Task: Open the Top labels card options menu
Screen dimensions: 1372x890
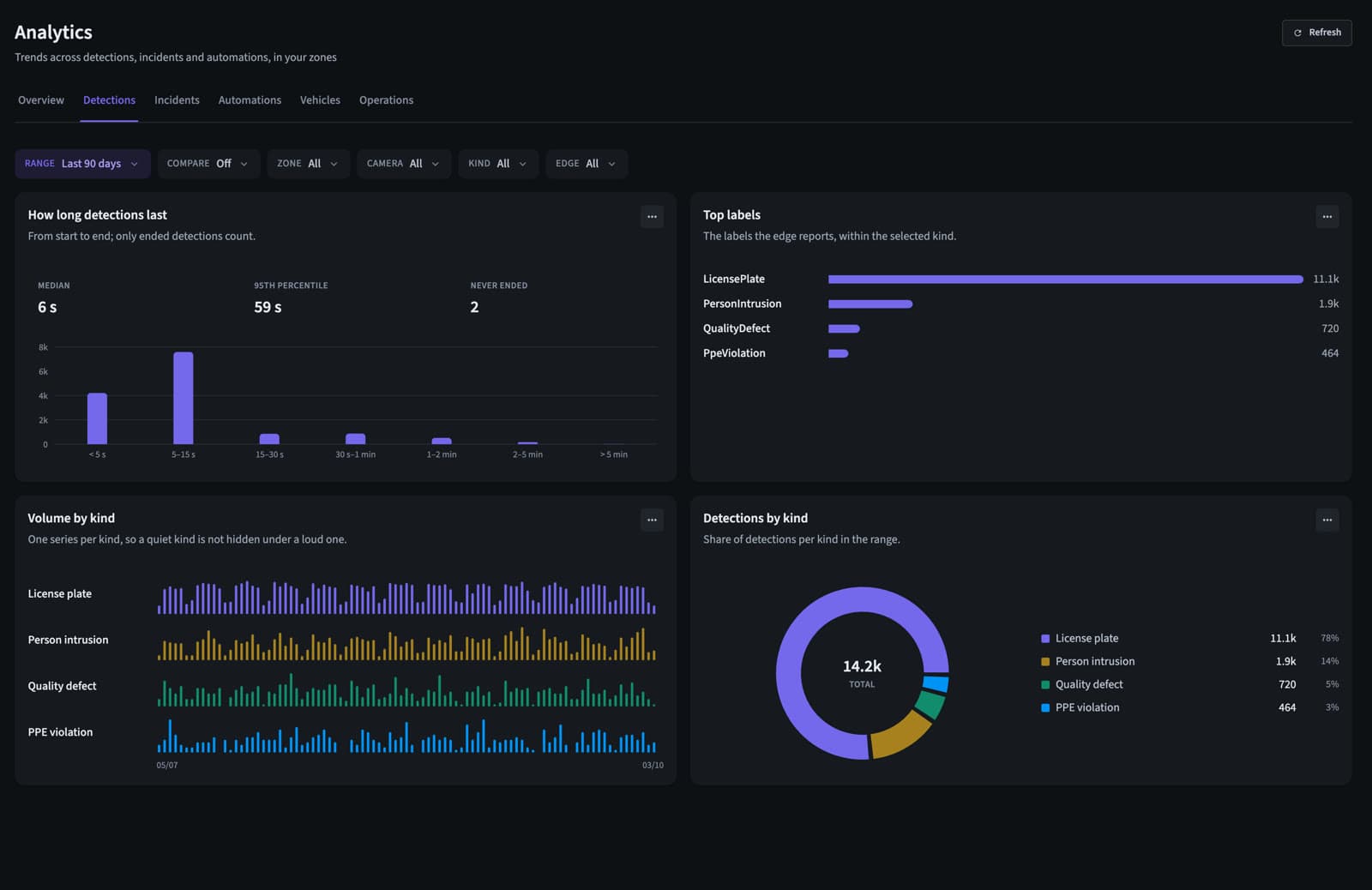Action: click(x=1327, y=216)
